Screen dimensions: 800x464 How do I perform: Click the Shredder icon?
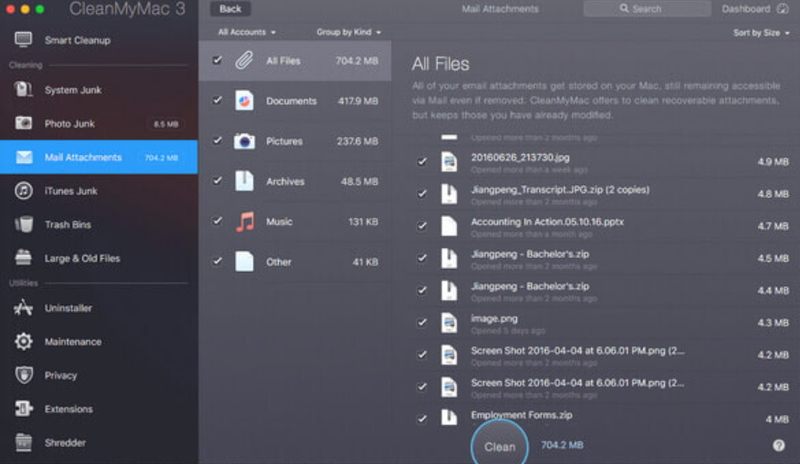[x=23, y=443]
